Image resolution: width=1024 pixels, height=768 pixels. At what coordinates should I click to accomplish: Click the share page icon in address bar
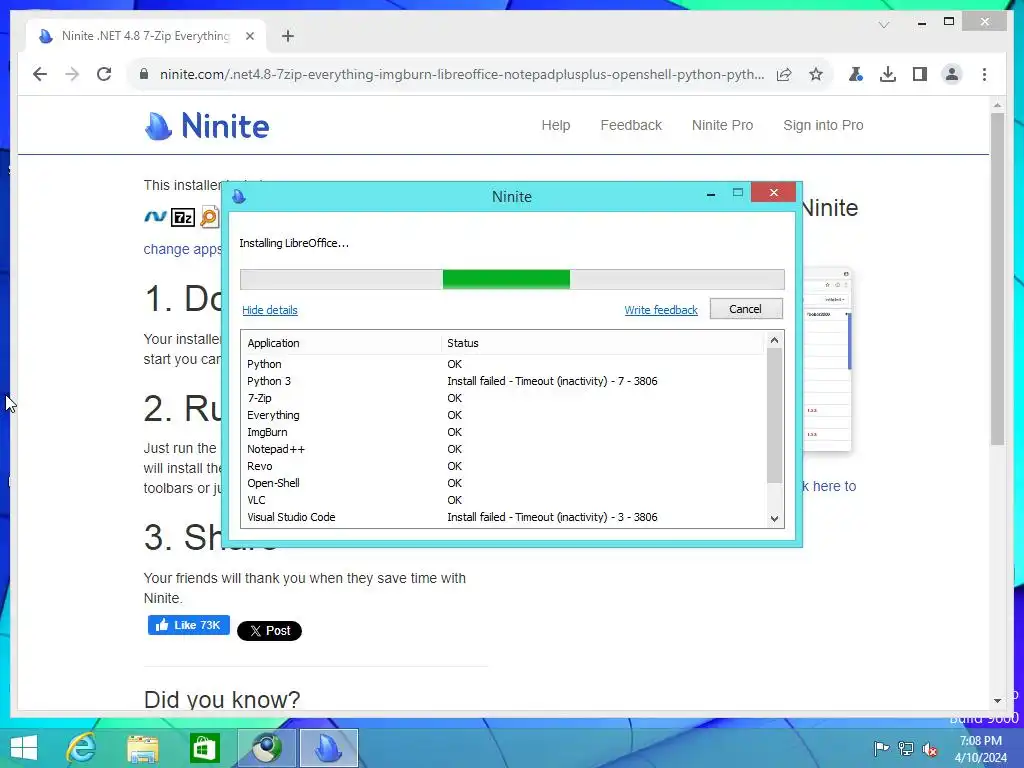point(784,74)
